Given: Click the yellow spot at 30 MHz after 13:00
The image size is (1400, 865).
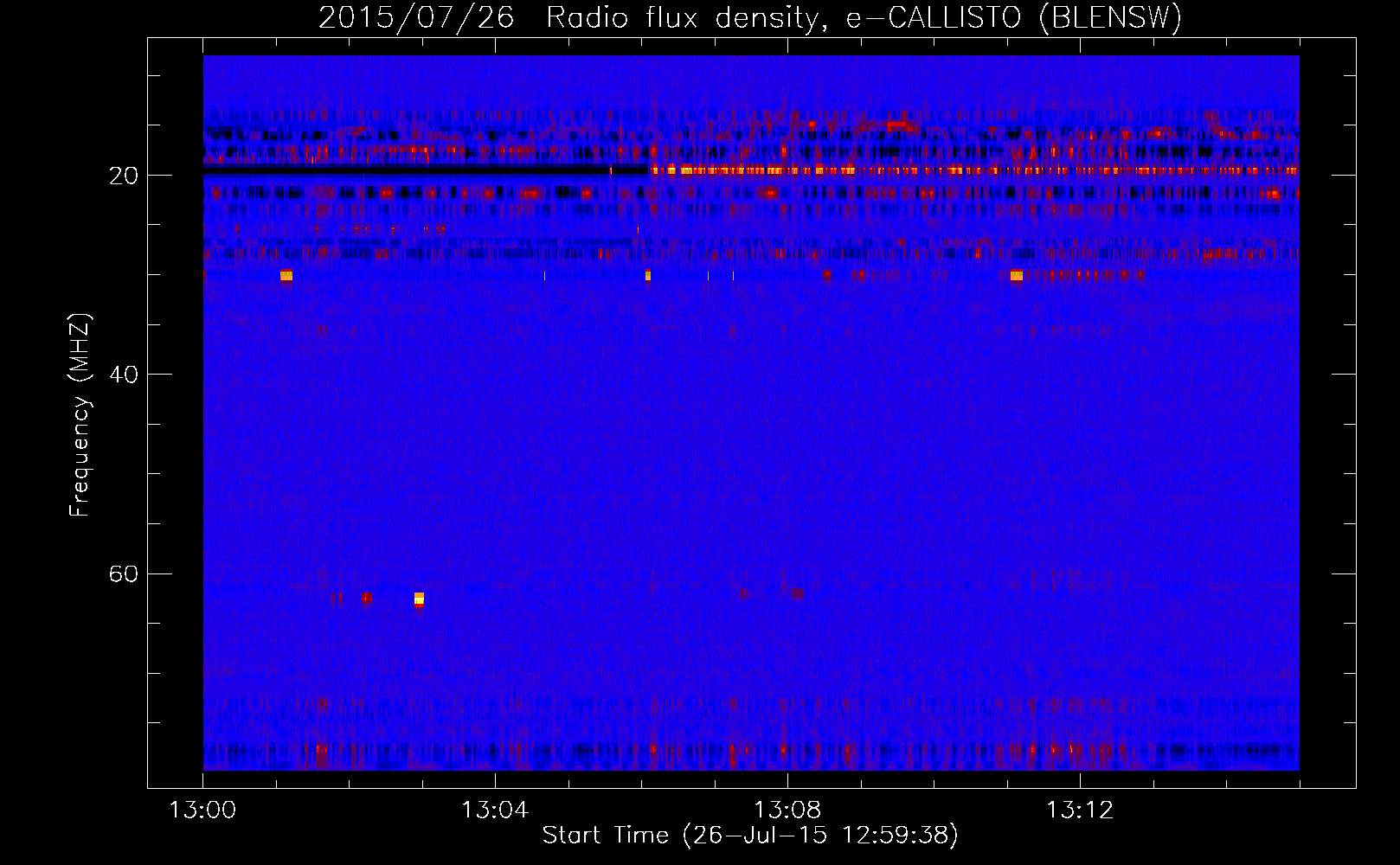Looking at the screenshot, I should coord(286,276).
